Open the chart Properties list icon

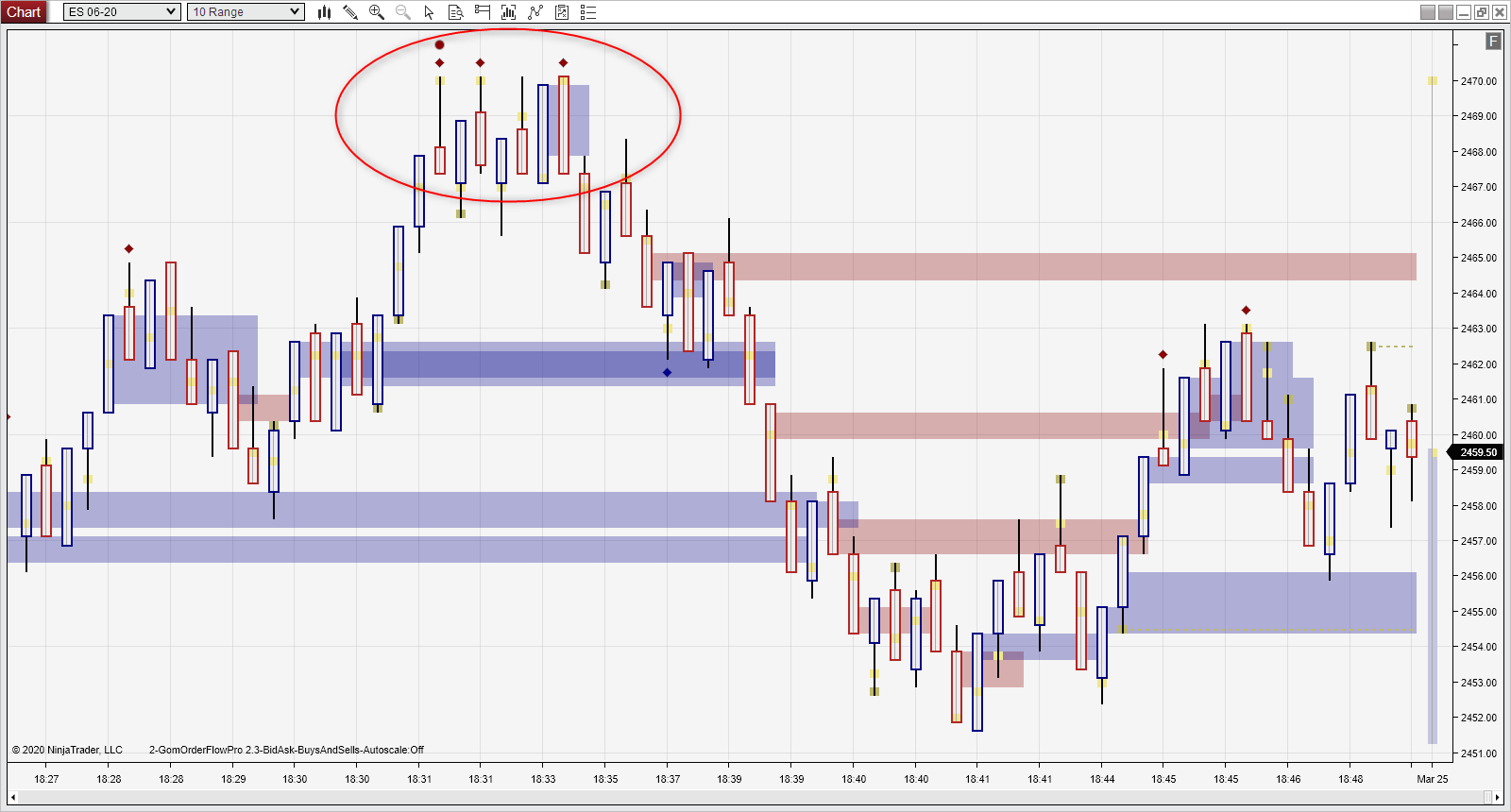pyautogui.click(x=588, y=12)
